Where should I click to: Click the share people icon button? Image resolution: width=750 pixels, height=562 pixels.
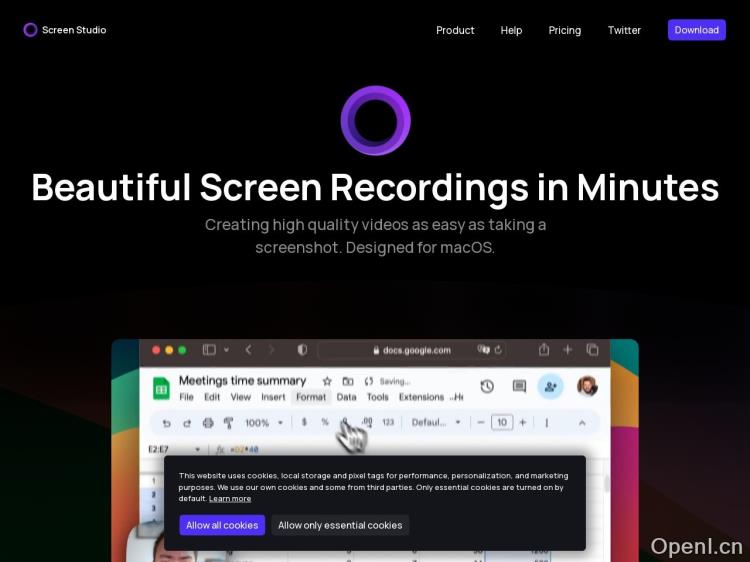tap(551, 386)
